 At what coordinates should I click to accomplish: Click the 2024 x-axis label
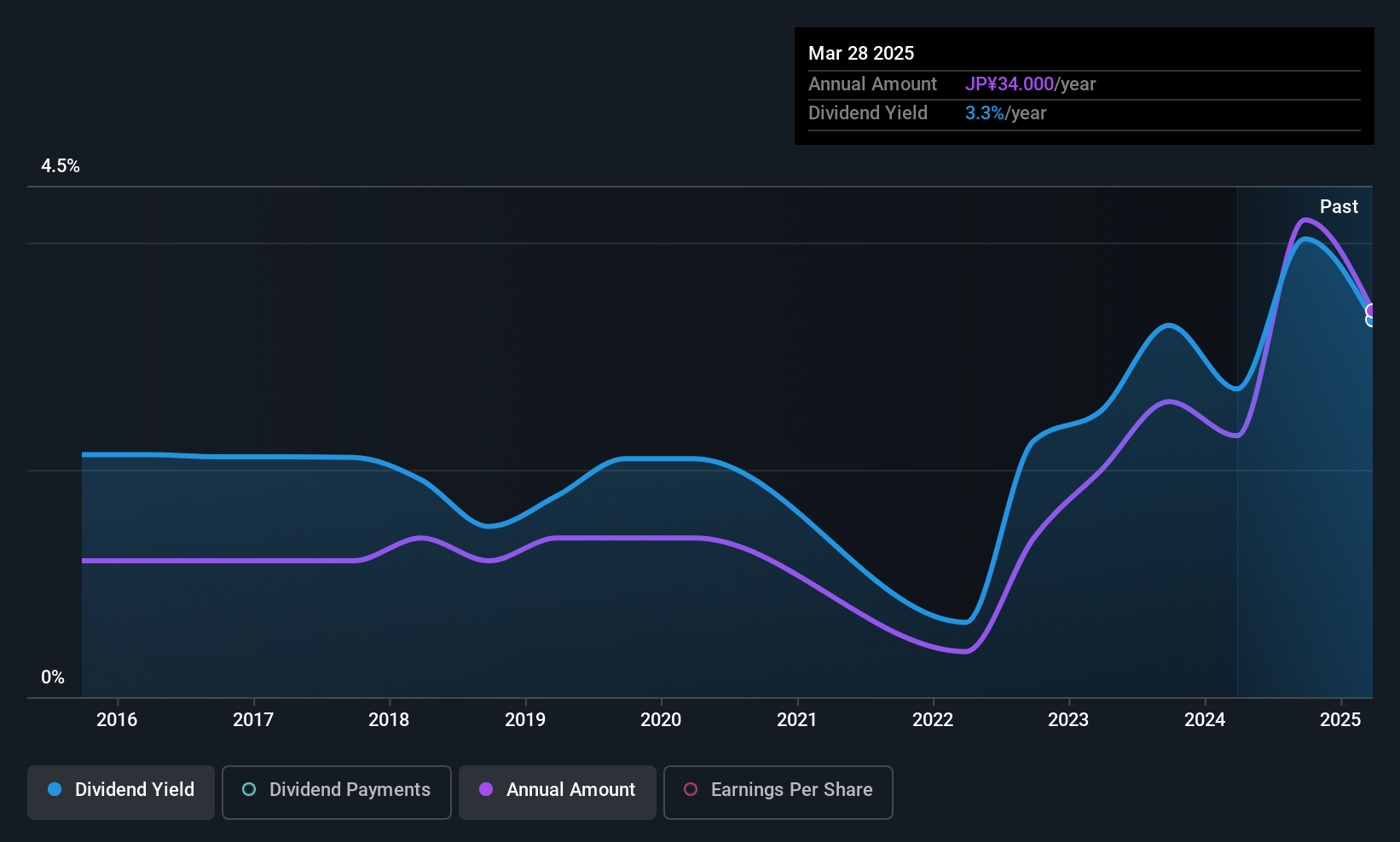(x=1205, y=720)
